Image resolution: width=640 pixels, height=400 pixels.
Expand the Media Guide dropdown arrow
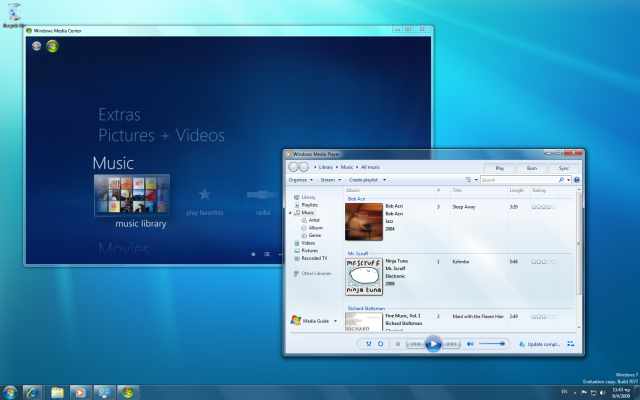click(x=335, y=321)
